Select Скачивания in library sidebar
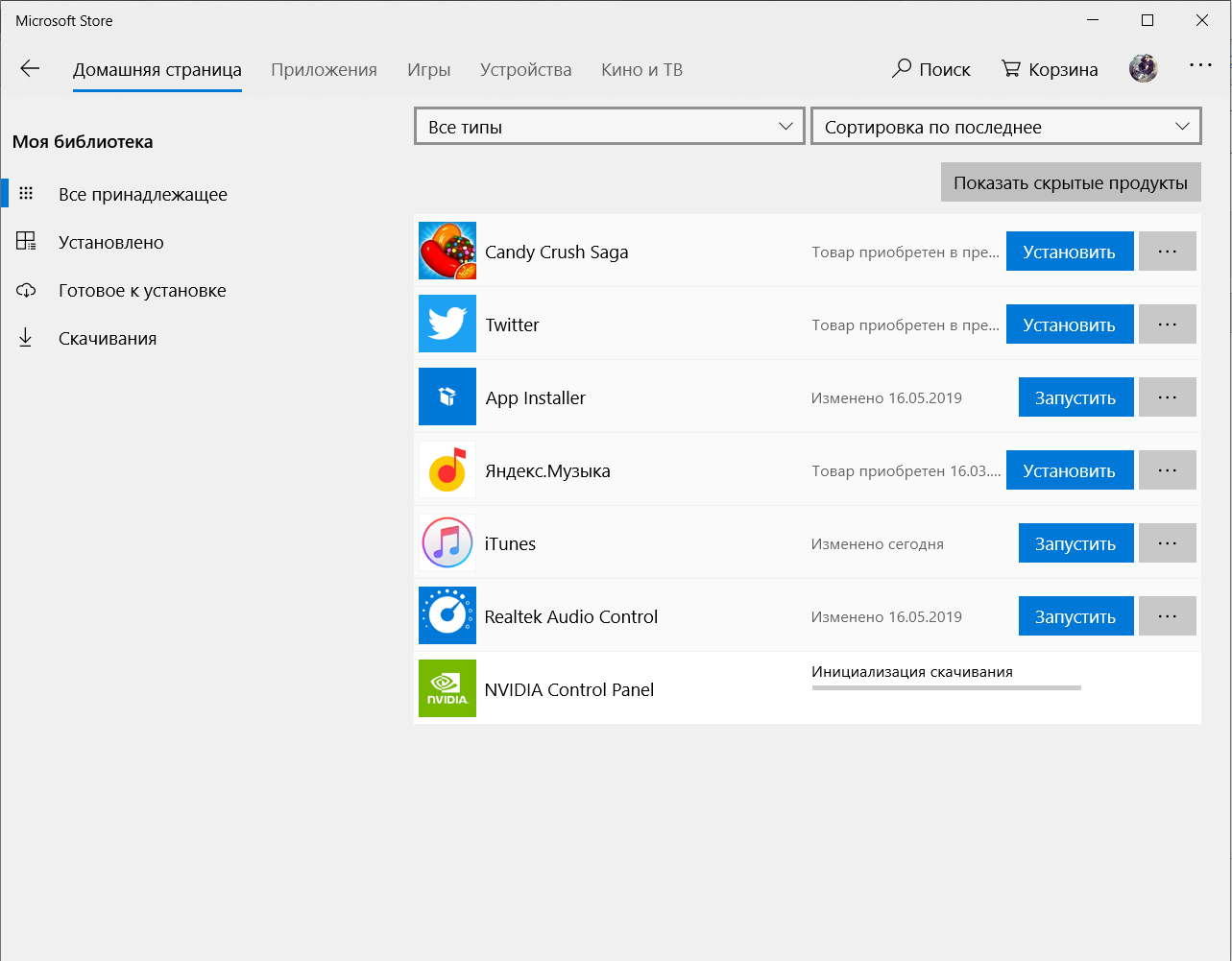This screenshot has width=1232, height=961. 108,338
